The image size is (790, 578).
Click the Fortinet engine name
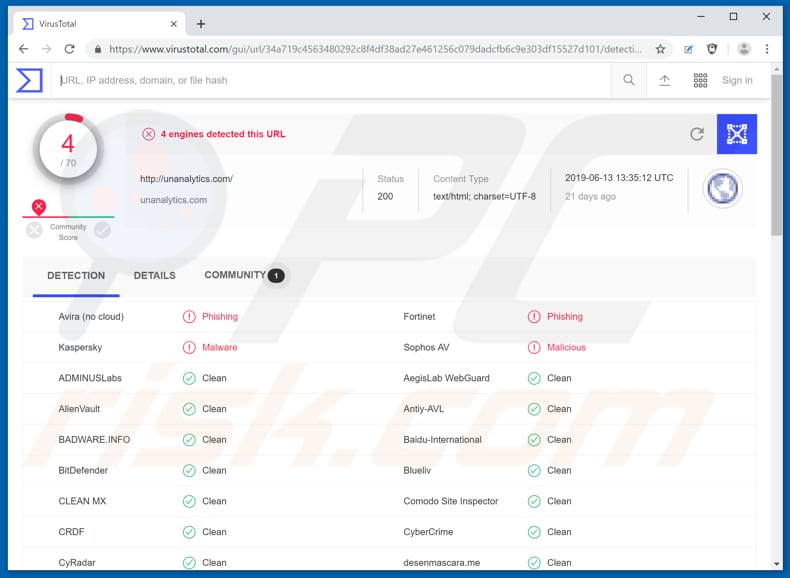point(419,316)
